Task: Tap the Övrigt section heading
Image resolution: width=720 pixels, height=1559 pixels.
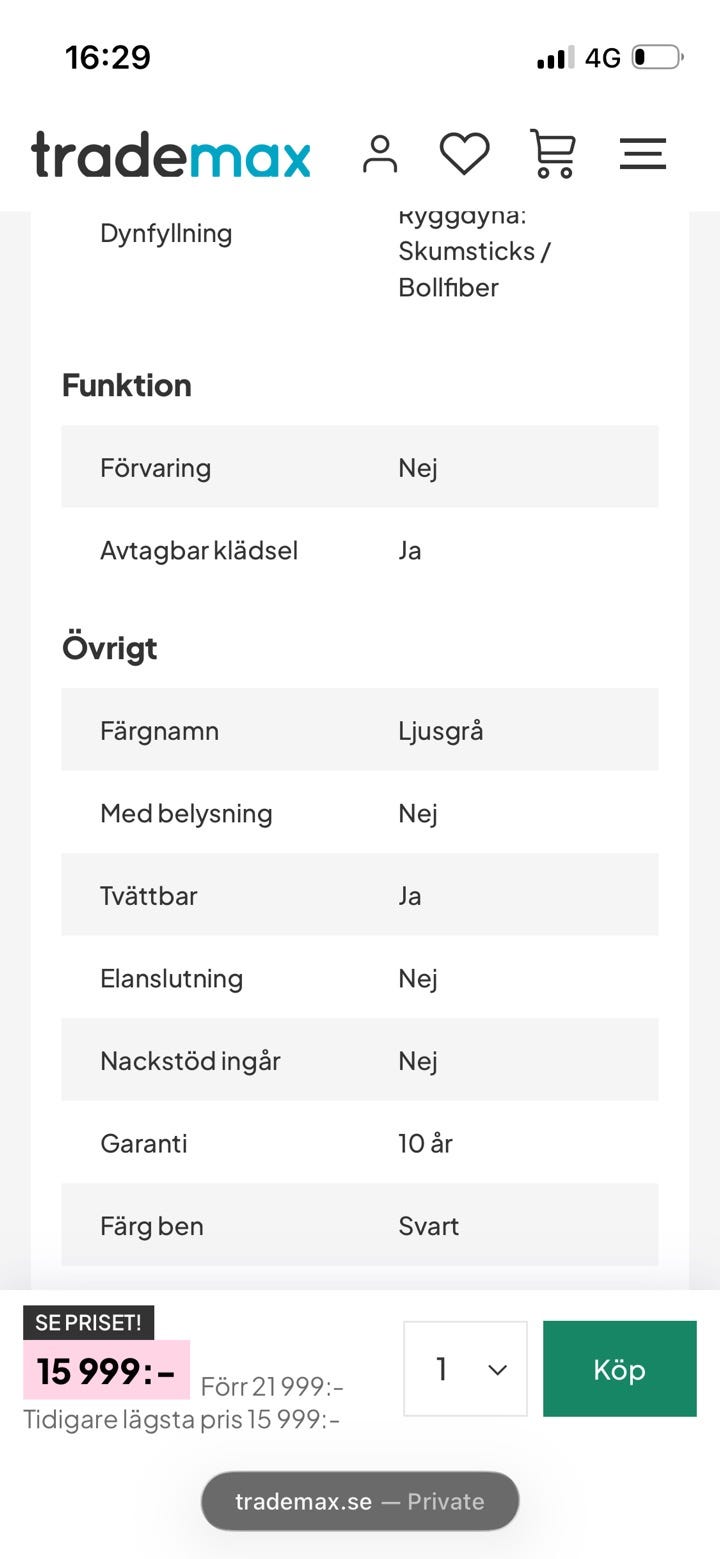Action: (110, 648)
